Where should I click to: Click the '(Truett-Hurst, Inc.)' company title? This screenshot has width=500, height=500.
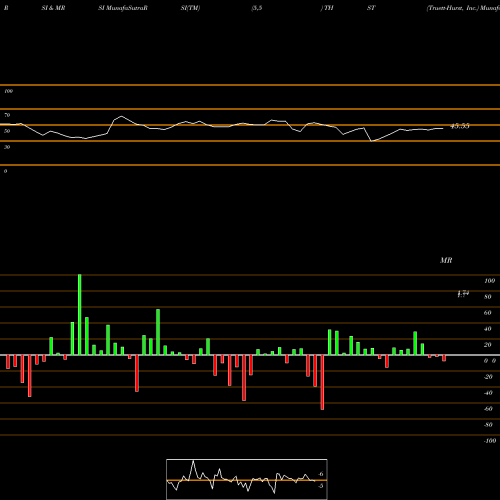(453, 8)
